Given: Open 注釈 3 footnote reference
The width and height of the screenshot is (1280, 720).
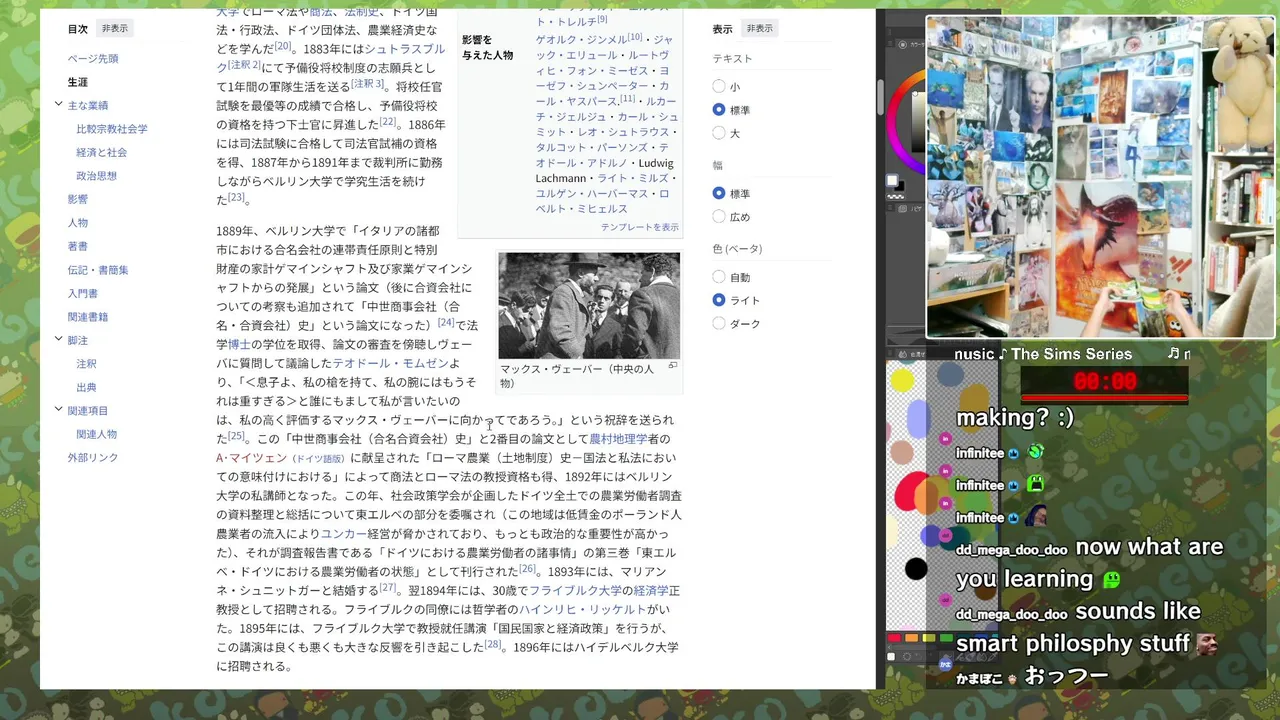Looking at the screenshot, I should [367, 83].
